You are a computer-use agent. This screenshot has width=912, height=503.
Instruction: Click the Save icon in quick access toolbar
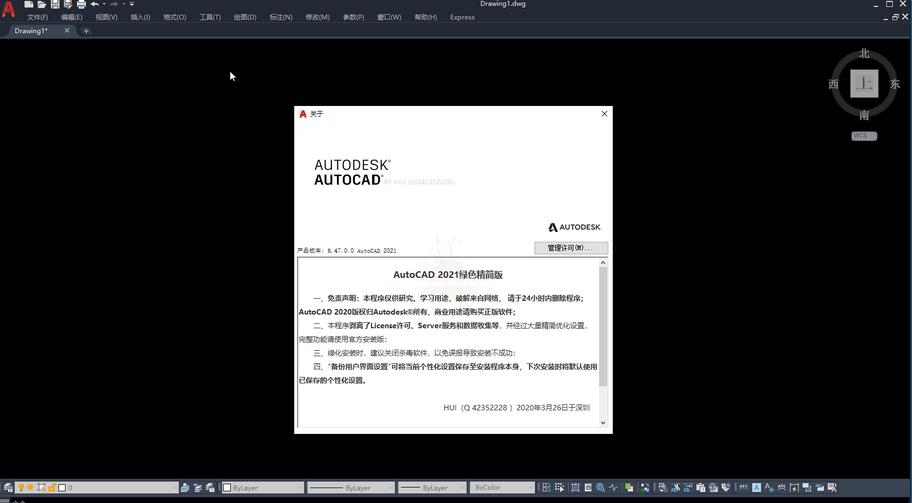pyautogui.click(x=54, y=4)
